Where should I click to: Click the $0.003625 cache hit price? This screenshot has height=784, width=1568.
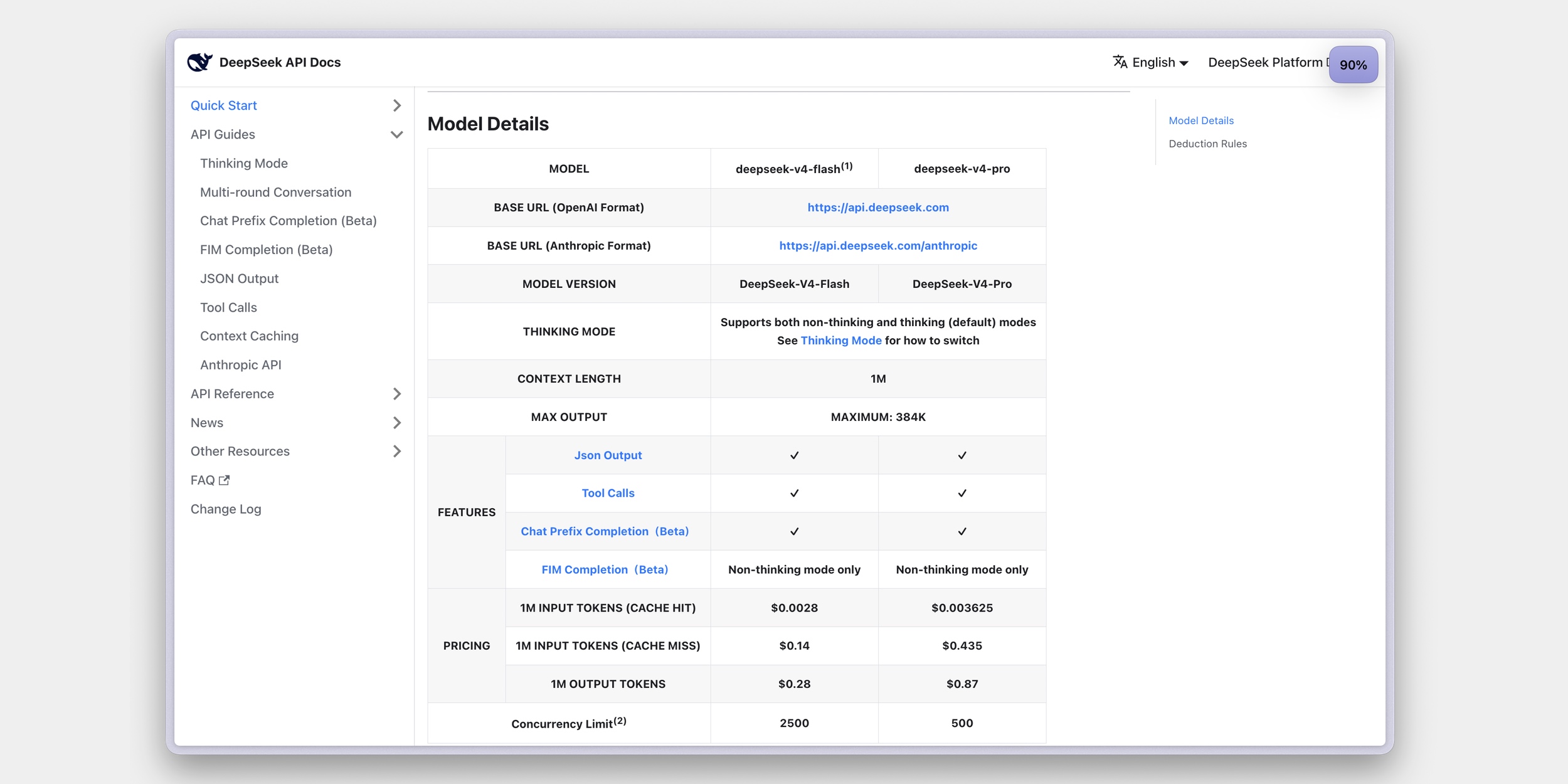pos(961,608)
